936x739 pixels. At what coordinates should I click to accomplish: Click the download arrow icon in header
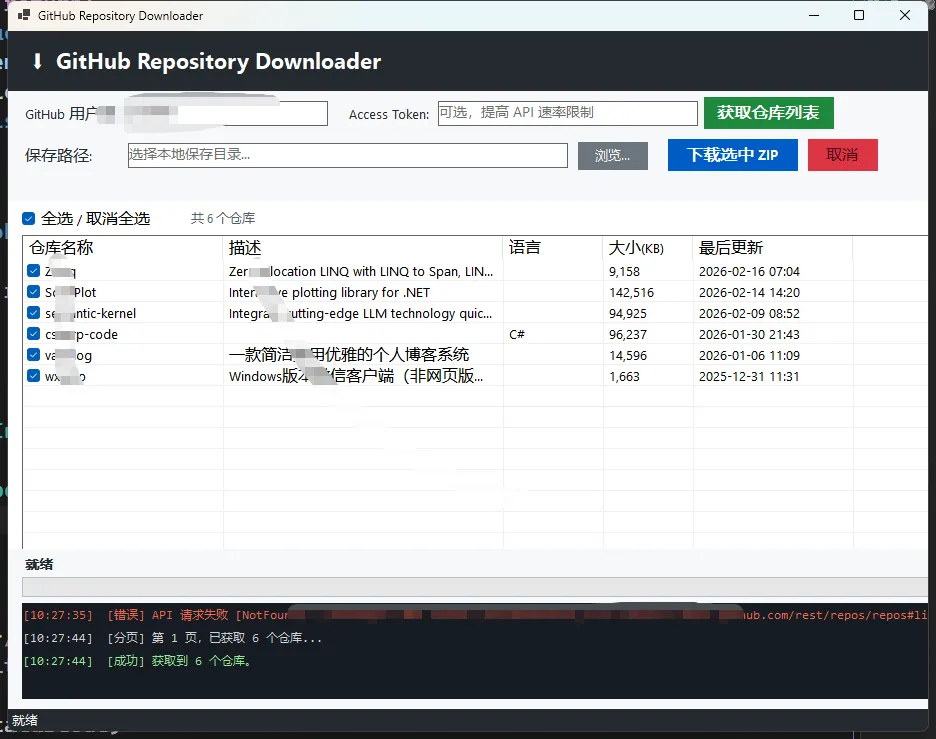pyautogui.click(x=38, y=62)
